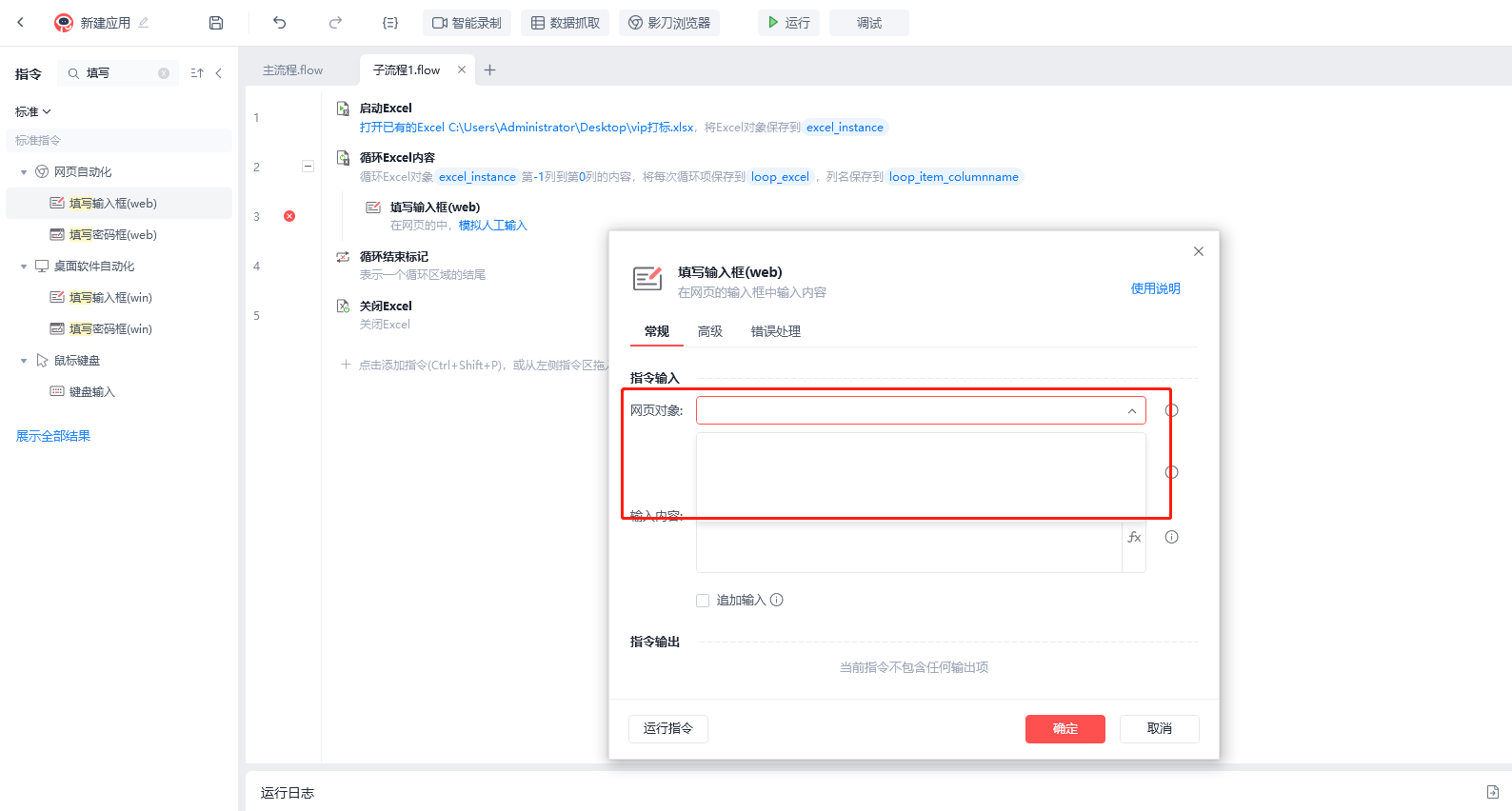
Task: Click the icon at the right of 运行日志
Action: 1492,792
